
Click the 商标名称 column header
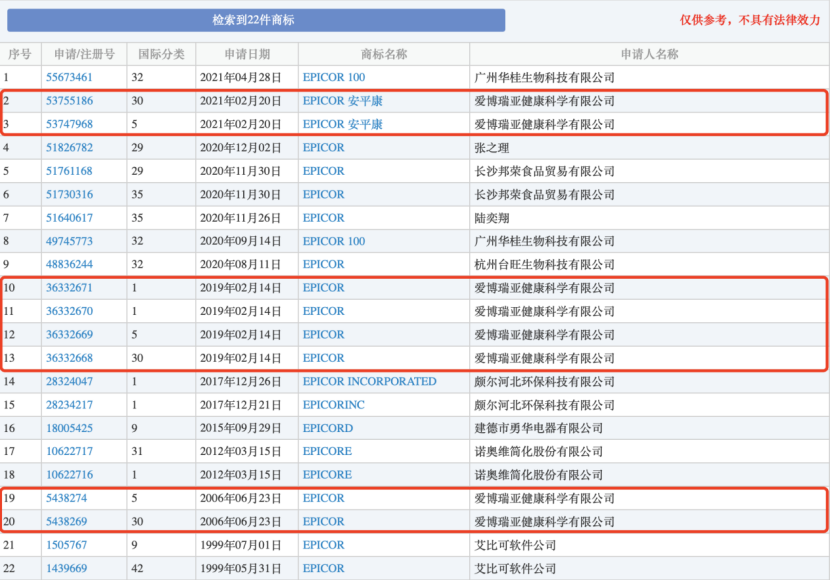[x=384, y=54]
